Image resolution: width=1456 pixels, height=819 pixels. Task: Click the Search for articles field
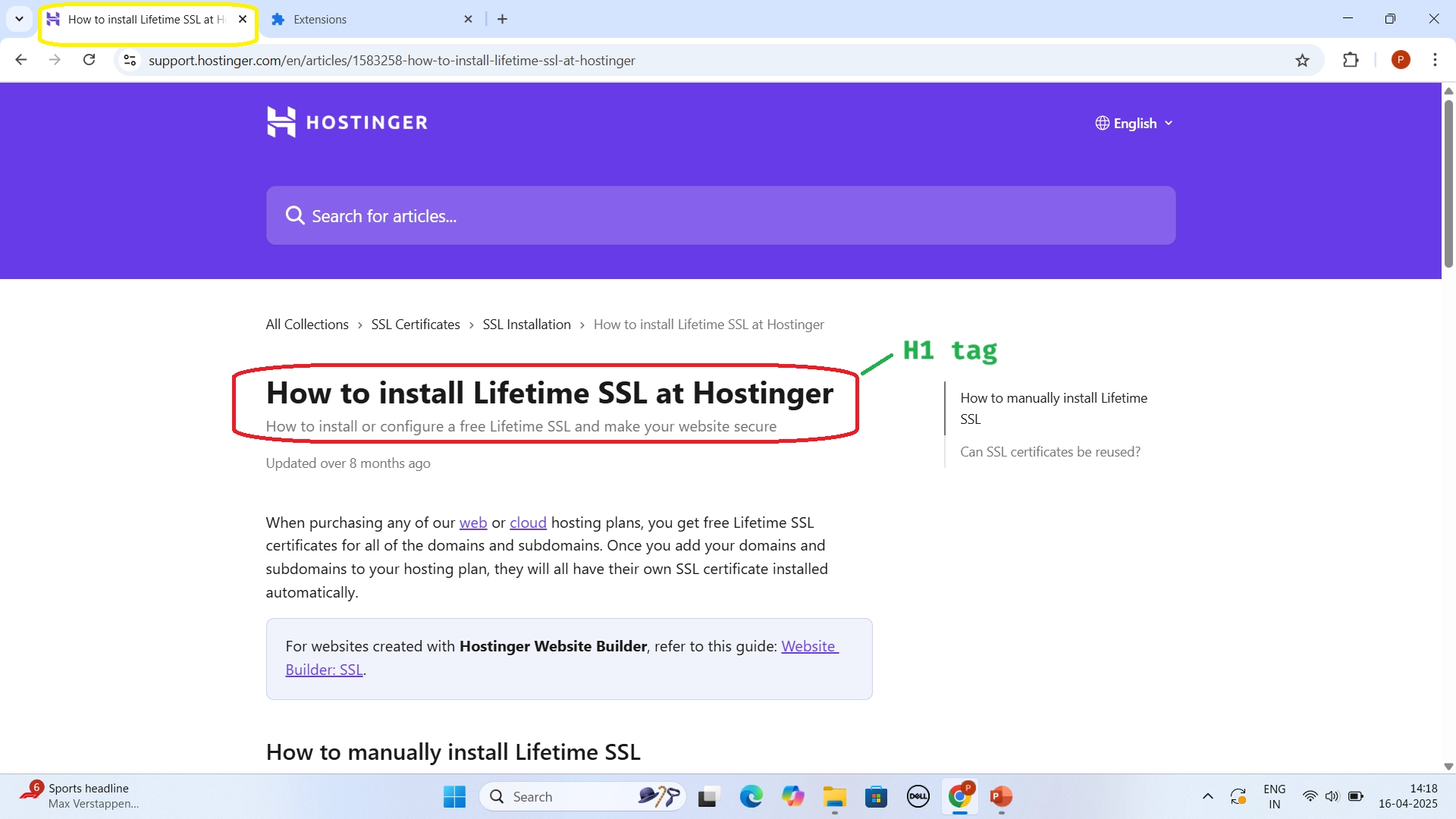tap(720, 216)
